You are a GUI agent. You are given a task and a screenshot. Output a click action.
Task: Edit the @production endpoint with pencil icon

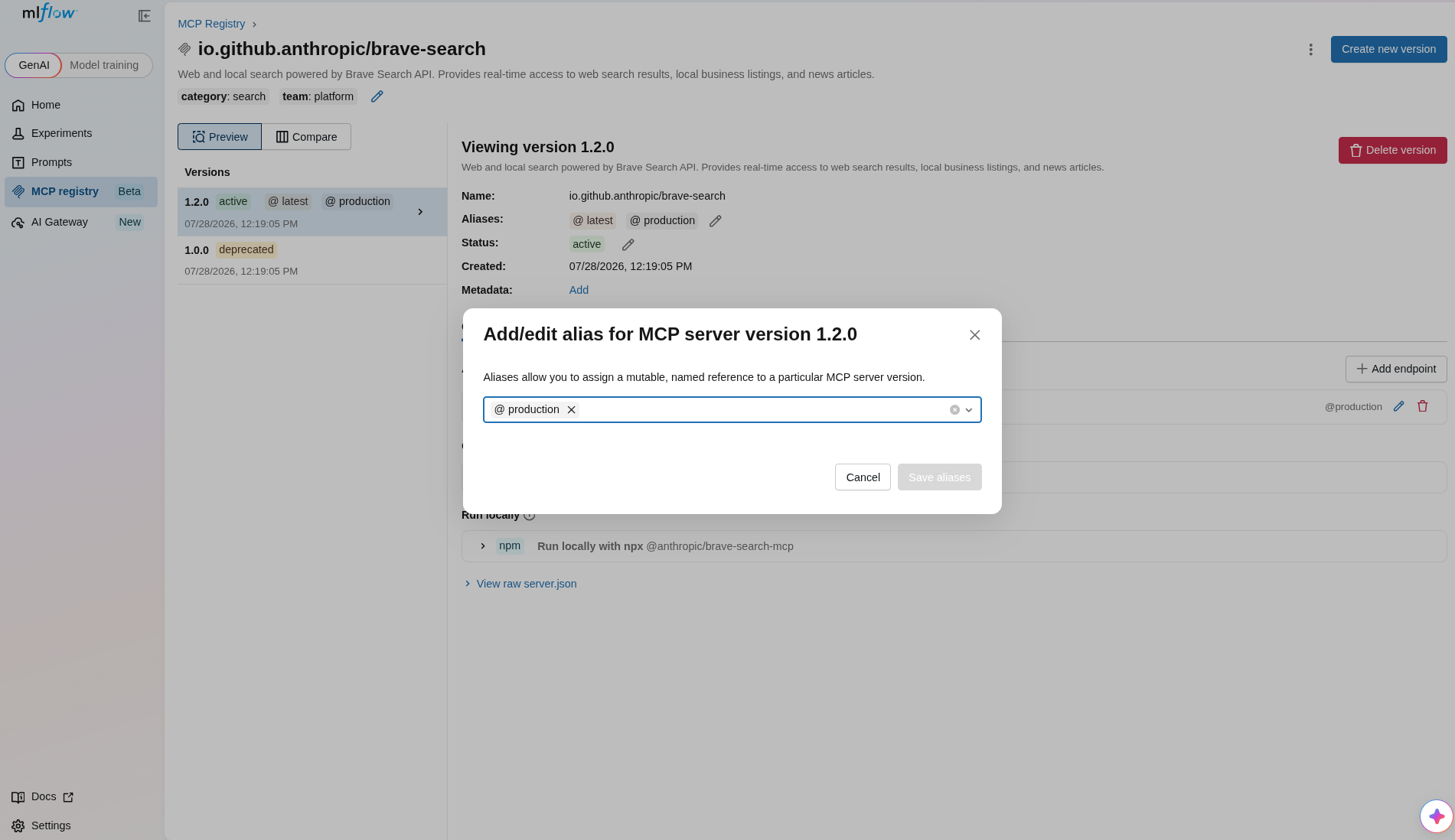[x=1398, y=406]
